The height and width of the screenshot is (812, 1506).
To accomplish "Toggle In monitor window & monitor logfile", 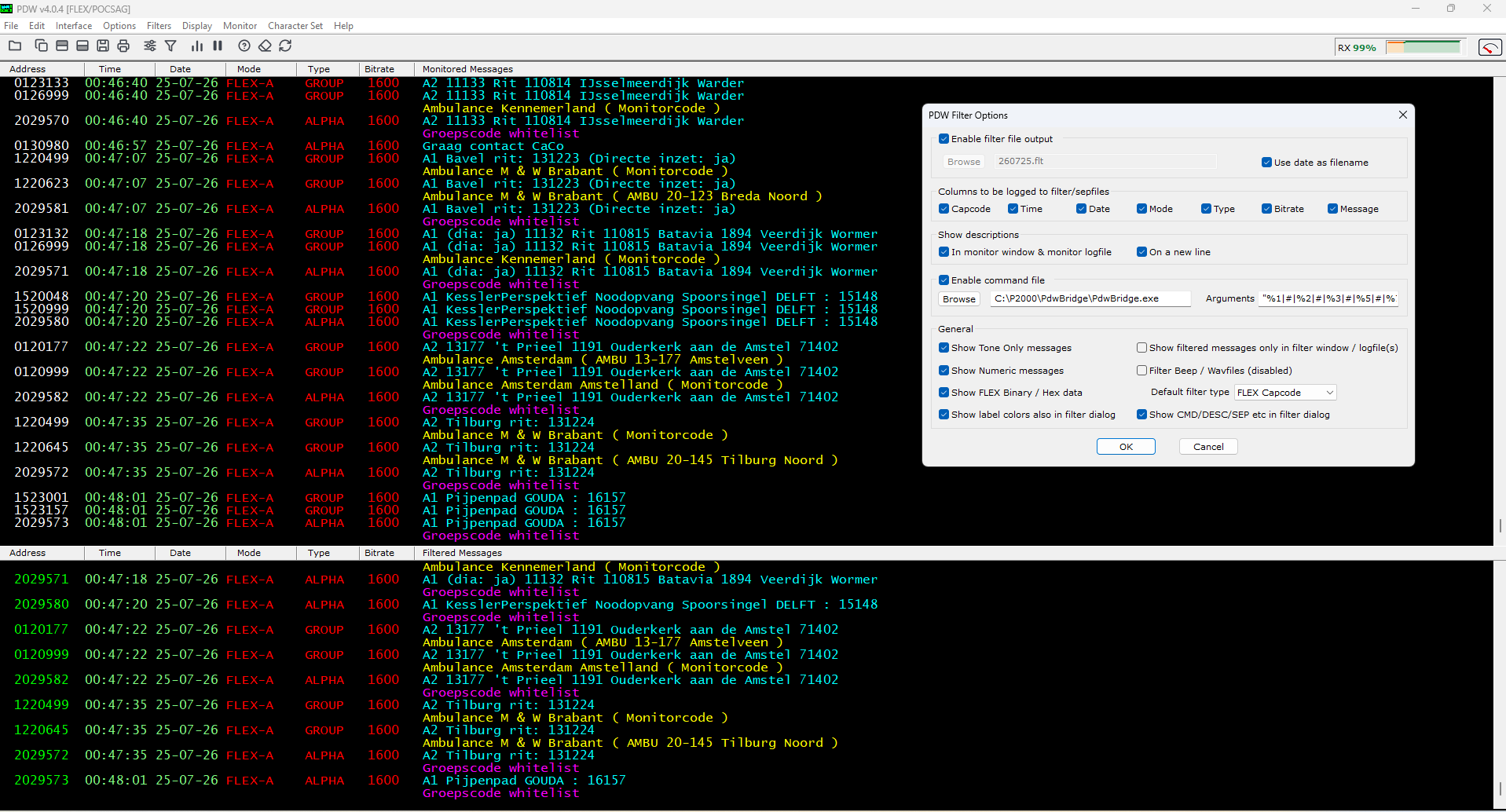I will 944,252.
